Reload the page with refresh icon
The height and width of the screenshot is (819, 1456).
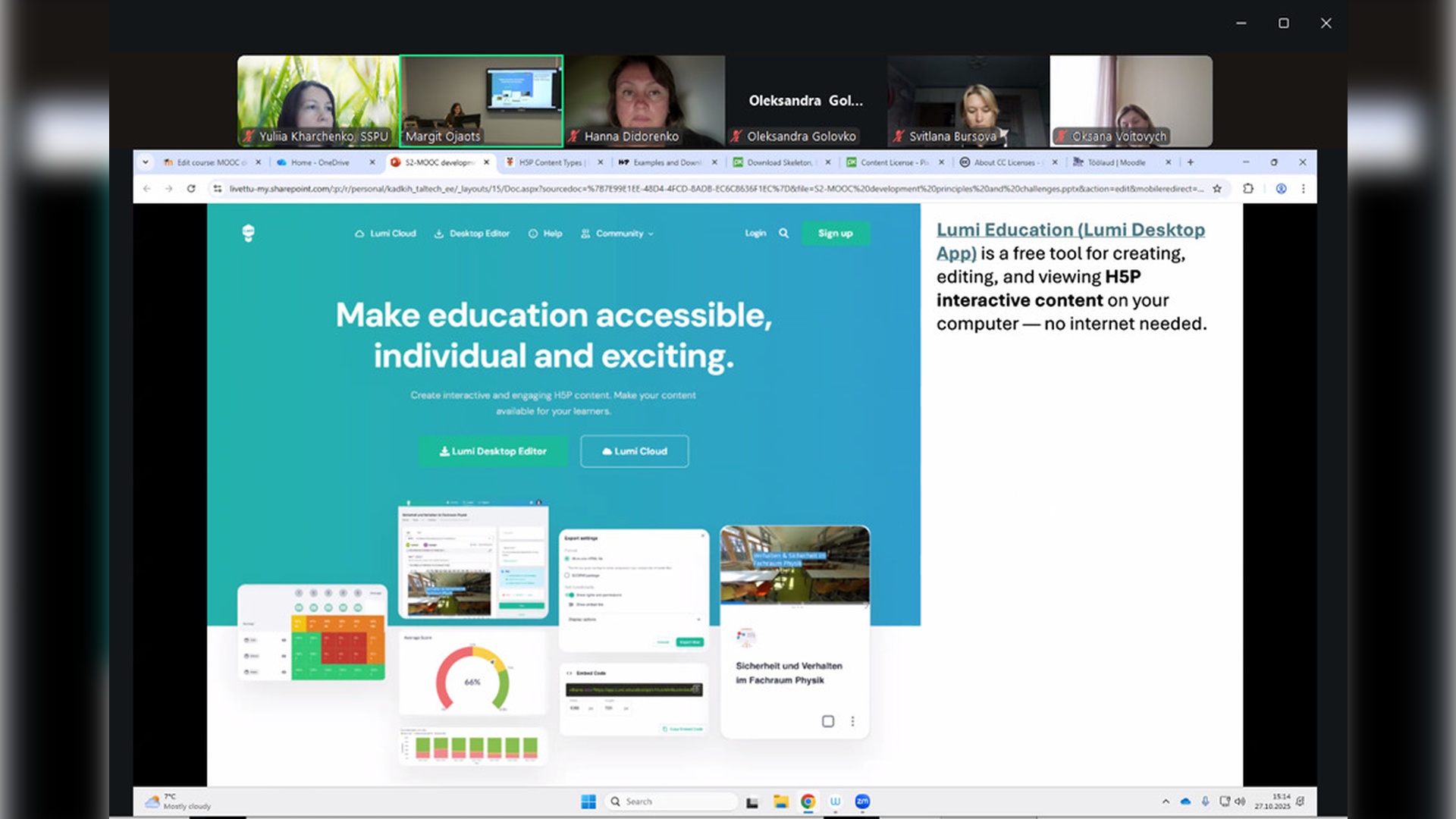(x=191, y=189)
